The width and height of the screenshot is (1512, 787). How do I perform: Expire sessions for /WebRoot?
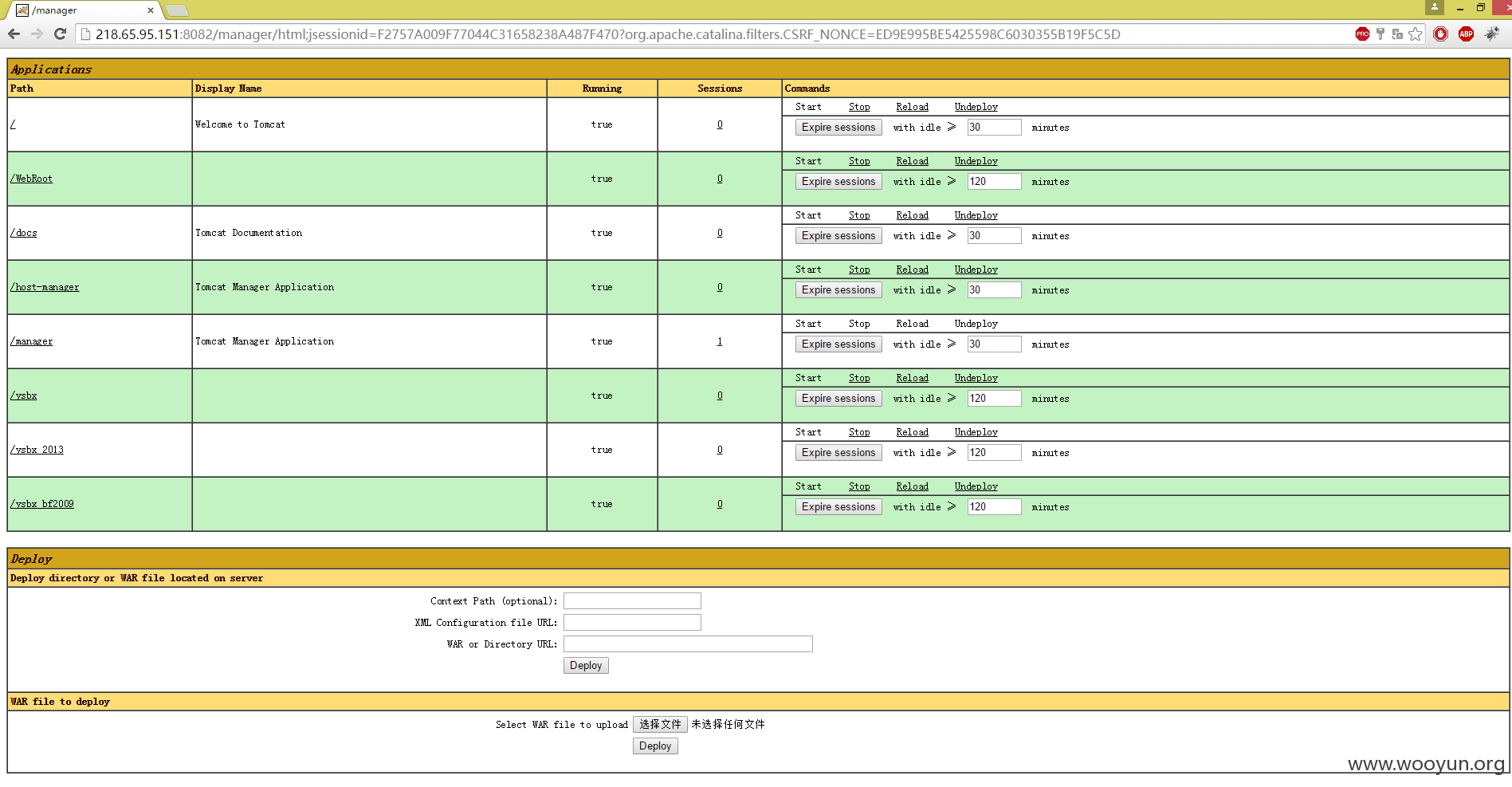point(838,182)
